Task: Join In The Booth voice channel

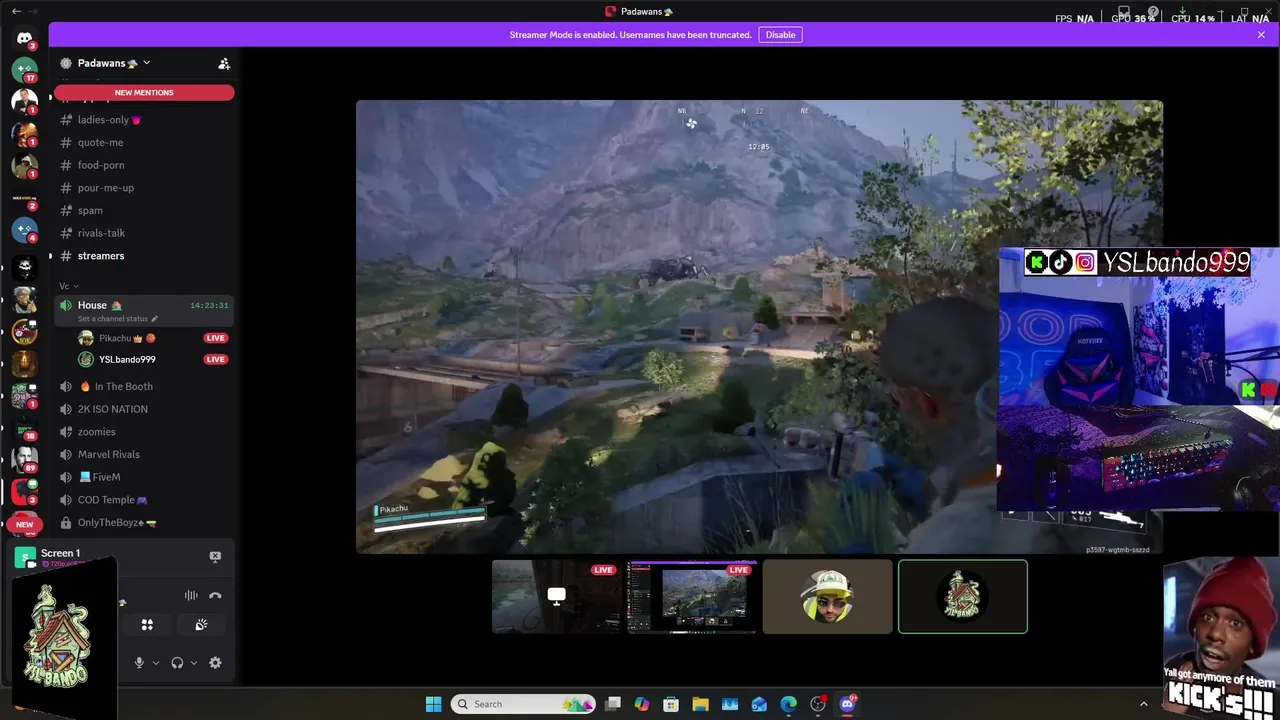Action: (x=144, y=386)
